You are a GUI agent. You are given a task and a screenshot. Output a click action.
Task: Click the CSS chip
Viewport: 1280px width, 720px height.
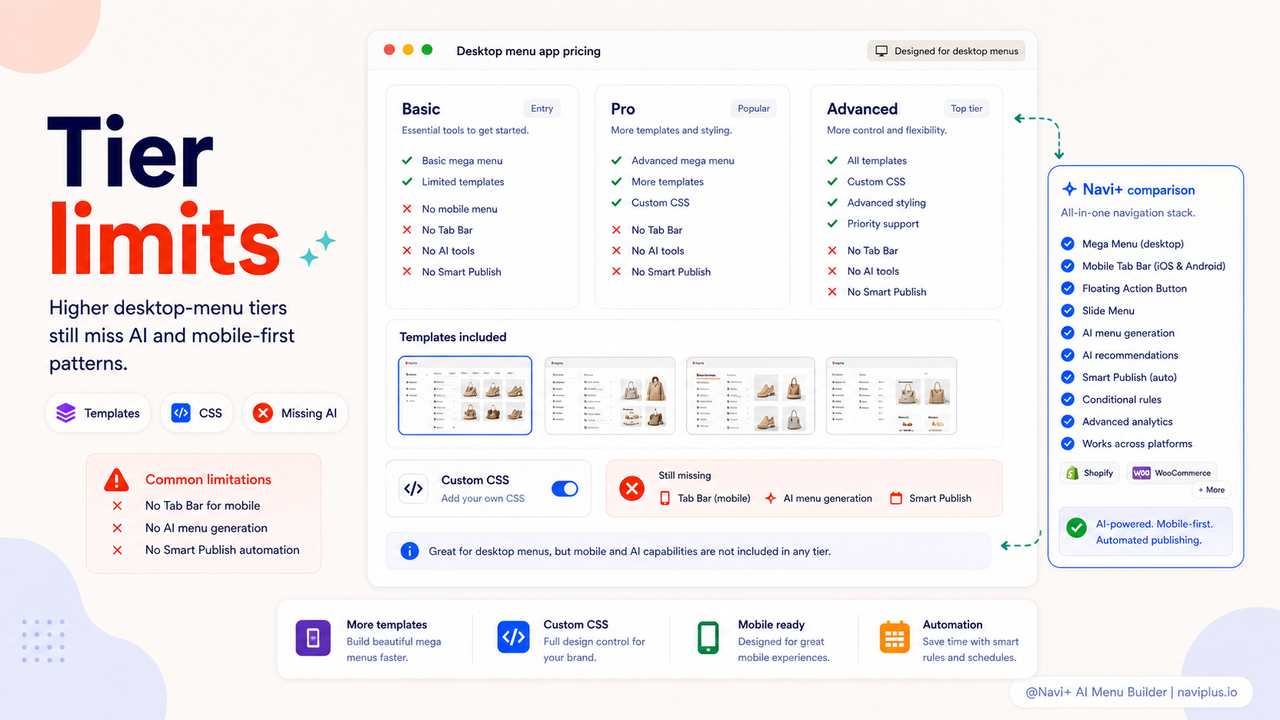coord(197,413)
